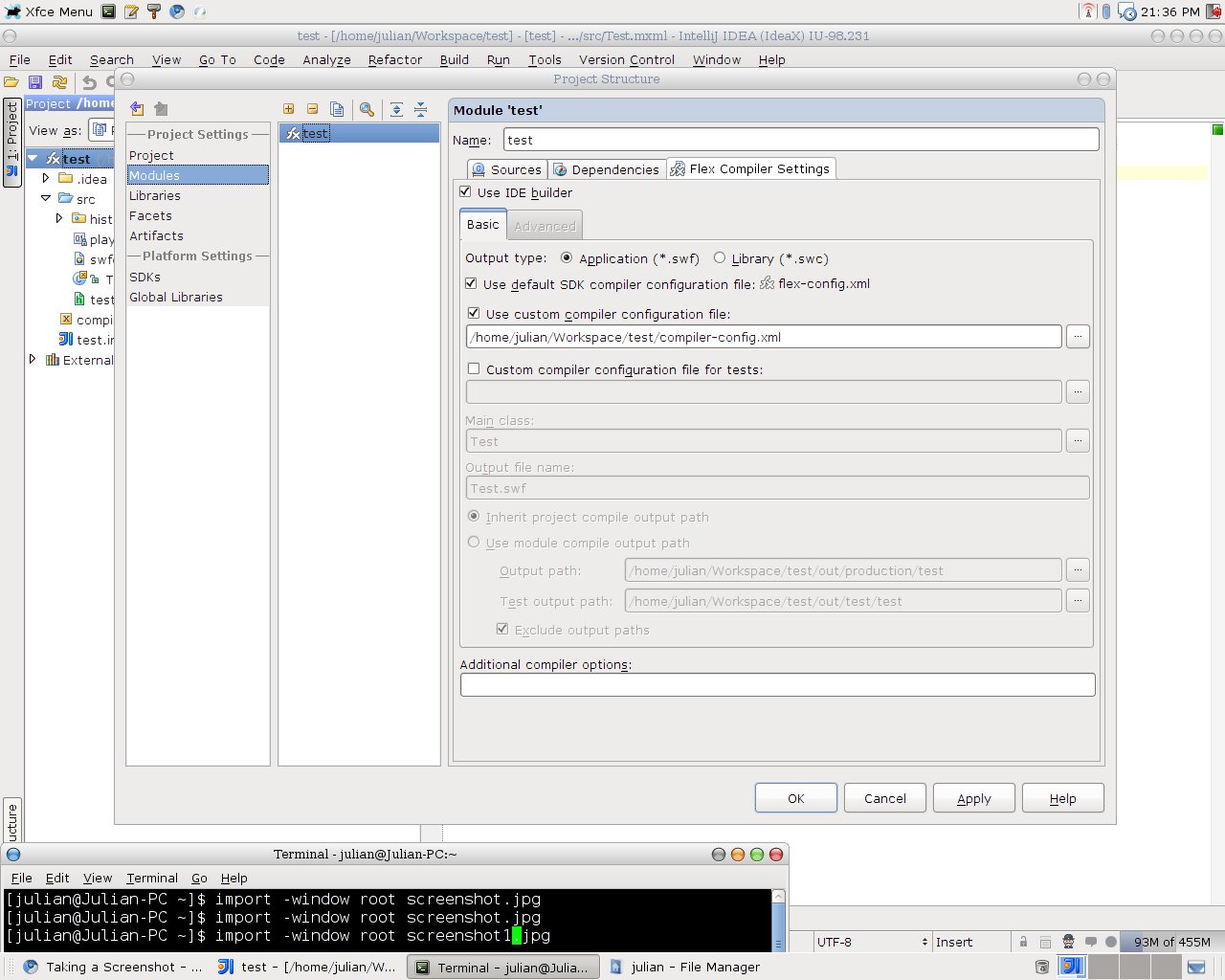1225x980 pixels.
Task: Browse for Main class with ellipsis button
Action: (x=1078, y=440)
